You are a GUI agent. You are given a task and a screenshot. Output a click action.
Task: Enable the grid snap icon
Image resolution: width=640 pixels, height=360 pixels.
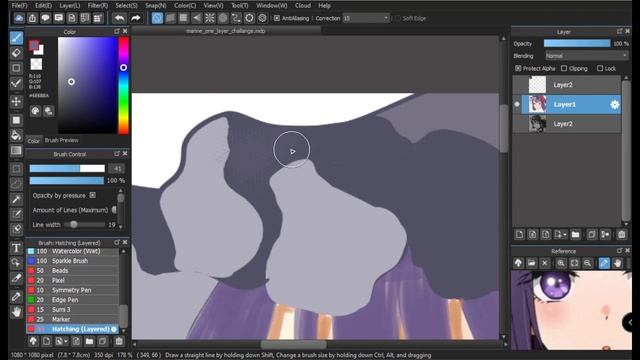[183, 18]
